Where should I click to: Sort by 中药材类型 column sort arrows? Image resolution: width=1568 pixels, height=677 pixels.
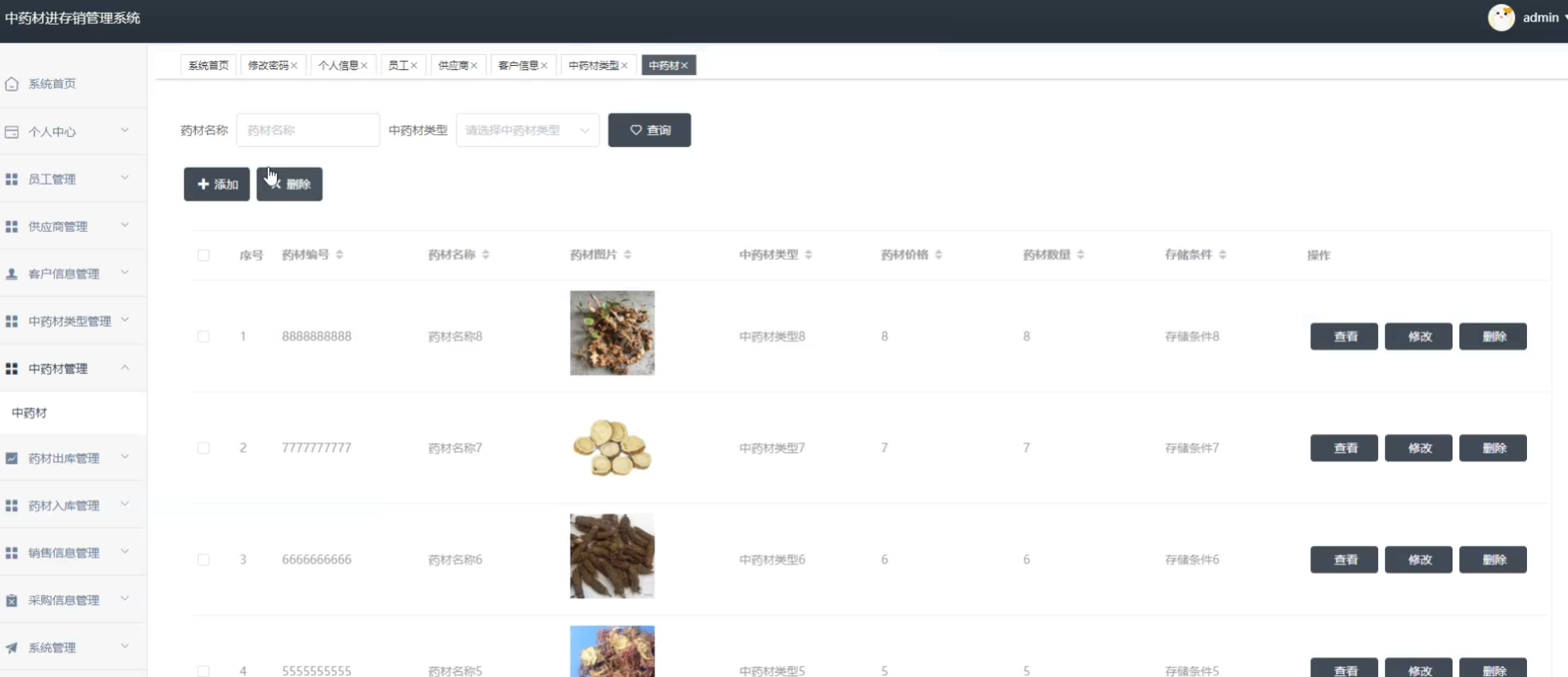[x=808, y=255]
